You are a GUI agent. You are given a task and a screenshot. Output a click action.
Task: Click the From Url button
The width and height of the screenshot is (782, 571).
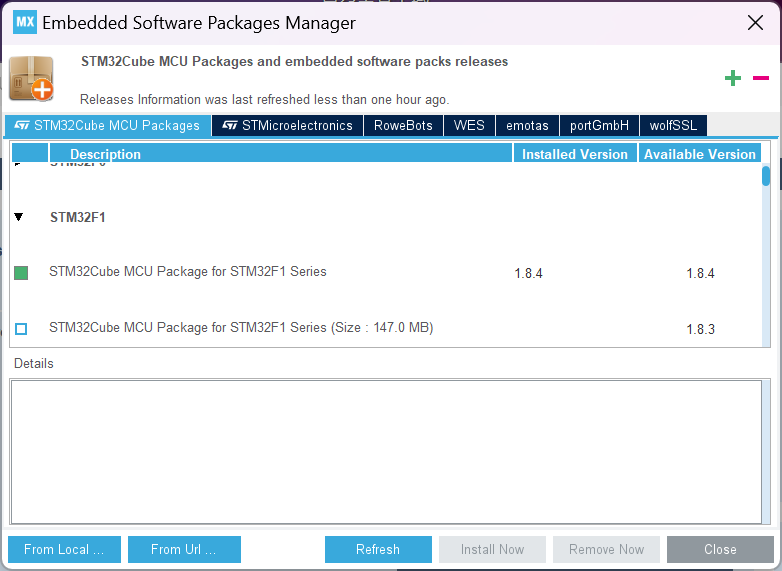tap(184, 549)
